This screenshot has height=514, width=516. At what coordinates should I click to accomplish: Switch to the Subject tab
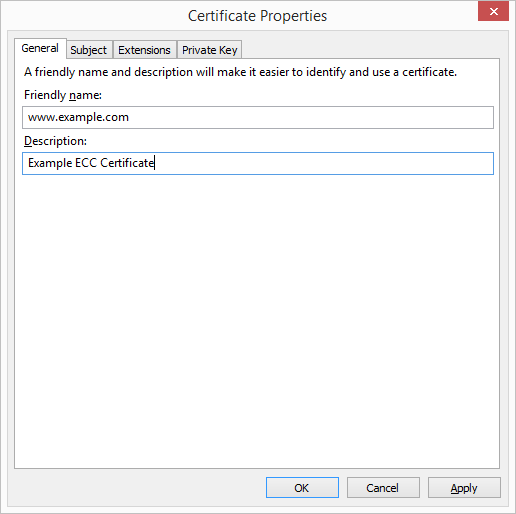89,50
